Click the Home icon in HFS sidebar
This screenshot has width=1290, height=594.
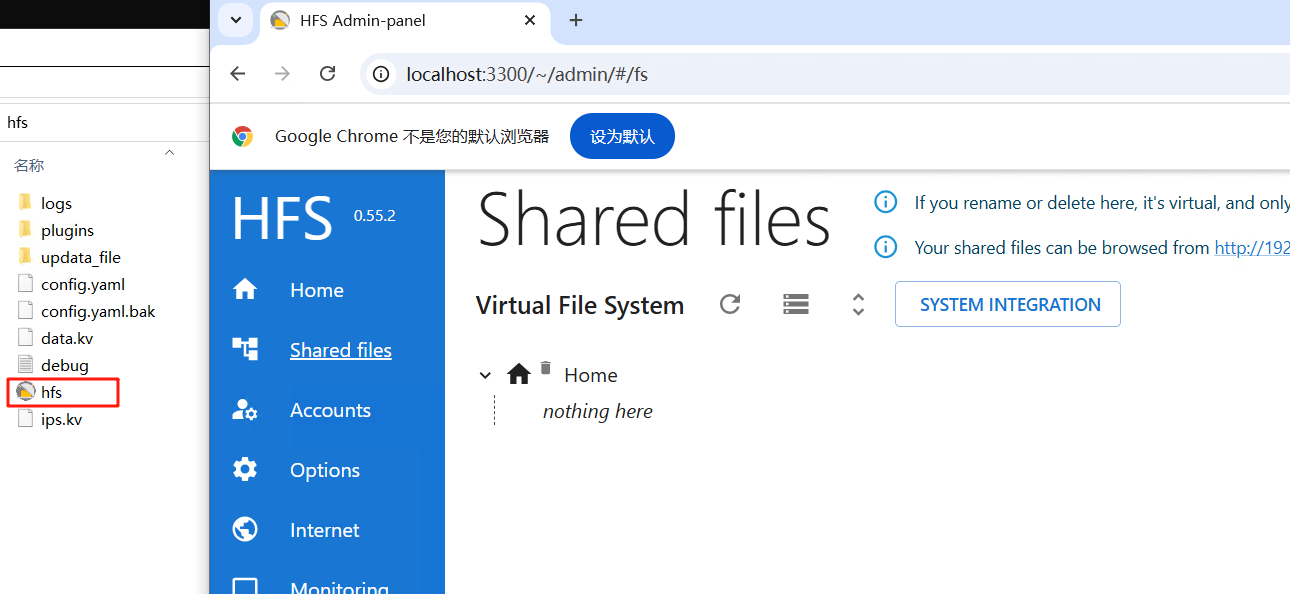(x=245, y=290)
